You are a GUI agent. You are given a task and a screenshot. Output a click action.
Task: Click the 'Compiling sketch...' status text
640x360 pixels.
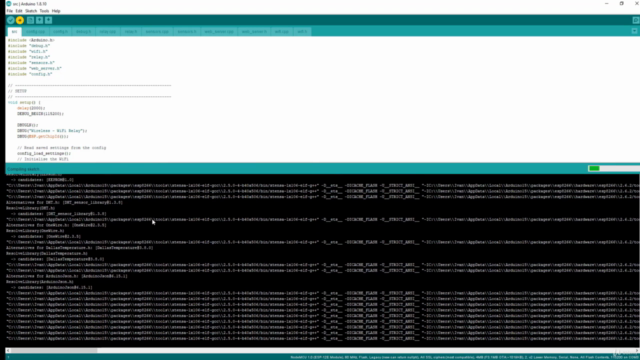(24, 169)
